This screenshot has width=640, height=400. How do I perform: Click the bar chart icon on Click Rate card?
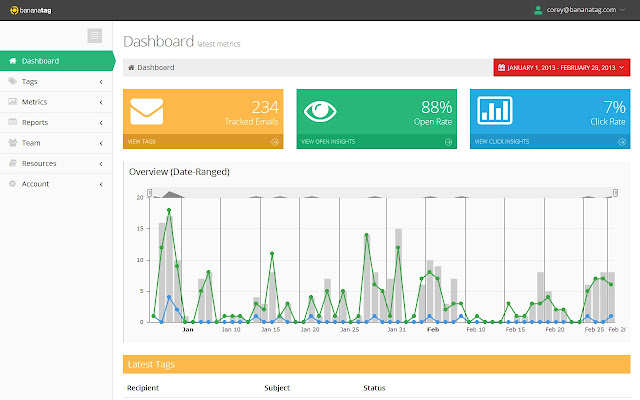(495, 110)
